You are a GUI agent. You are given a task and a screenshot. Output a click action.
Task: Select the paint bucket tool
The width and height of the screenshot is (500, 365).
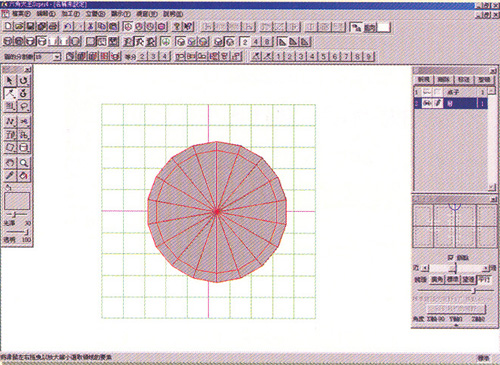click(23, 176)
